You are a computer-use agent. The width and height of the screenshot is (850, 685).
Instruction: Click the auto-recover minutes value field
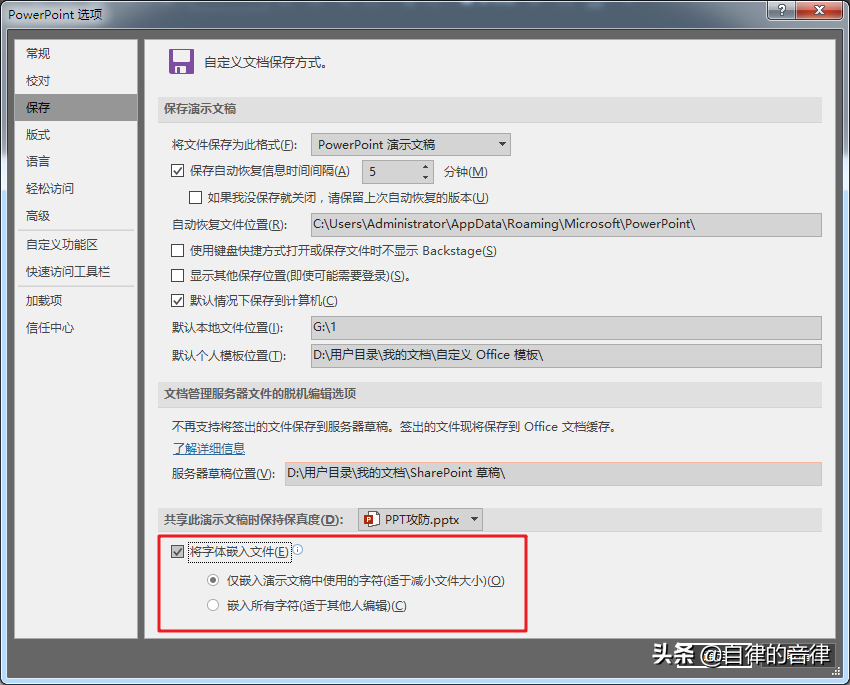[391, 172]
